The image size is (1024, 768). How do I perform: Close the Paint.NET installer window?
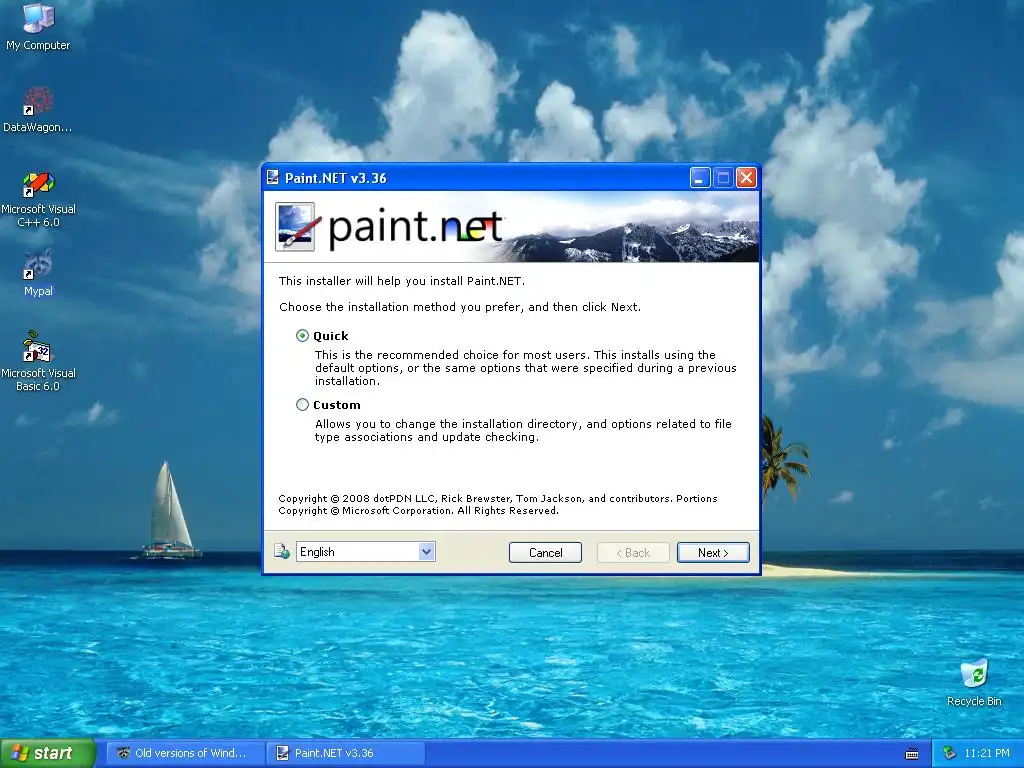[x=746, y=178]
